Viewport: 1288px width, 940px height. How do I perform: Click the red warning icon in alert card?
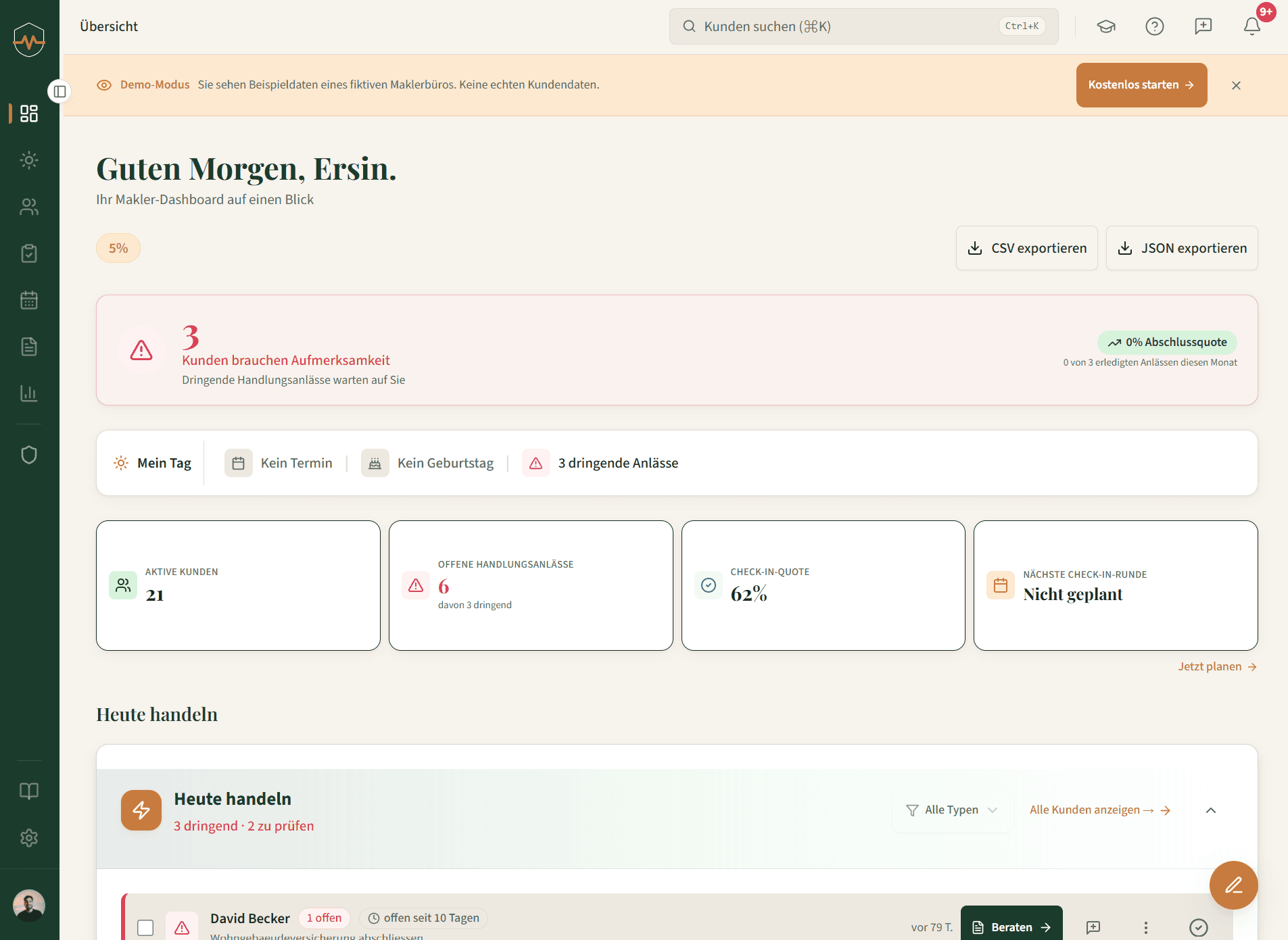pos(141,350)
